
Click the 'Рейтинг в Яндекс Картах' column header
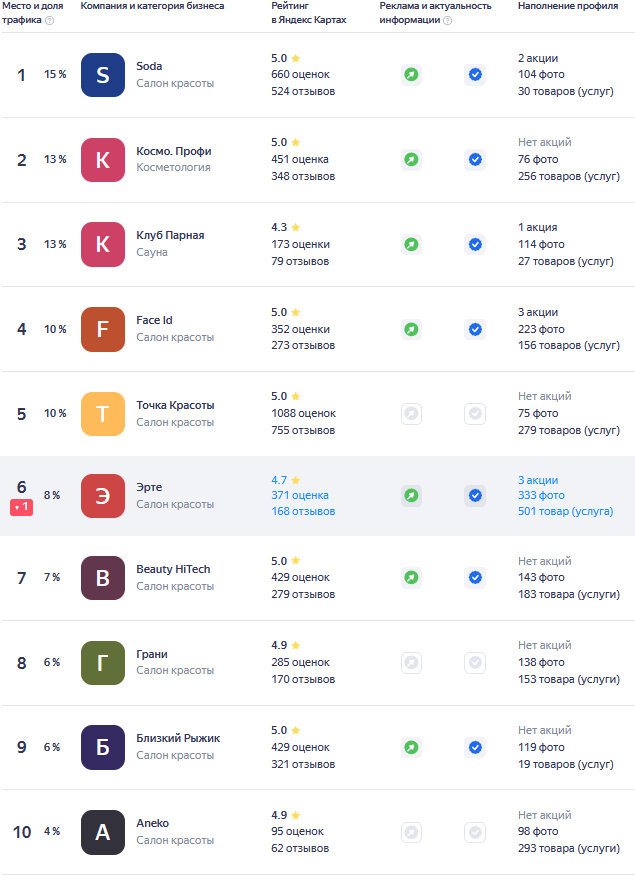click(309, 13)
